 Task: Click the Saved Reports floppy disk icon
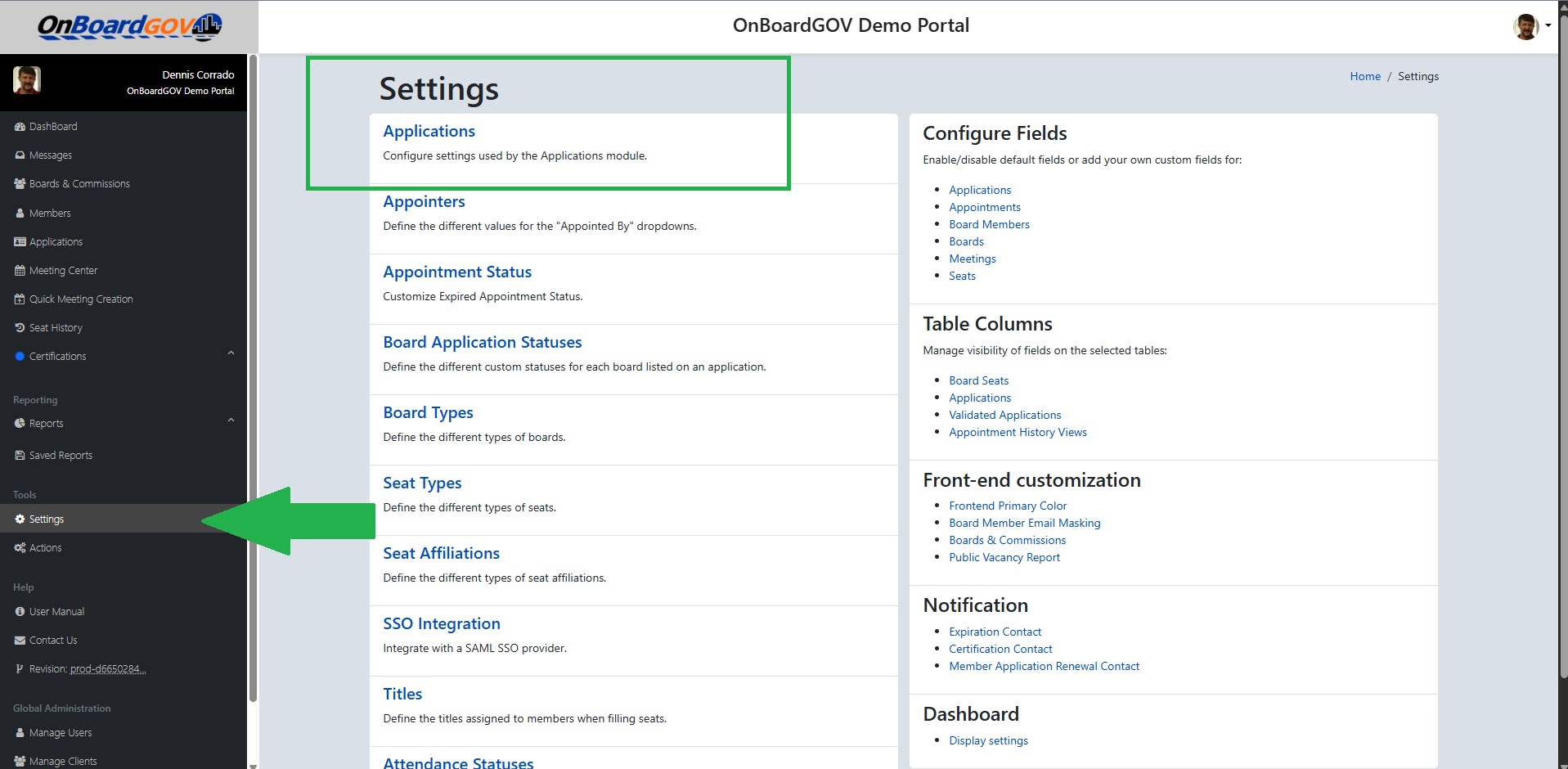20,456
